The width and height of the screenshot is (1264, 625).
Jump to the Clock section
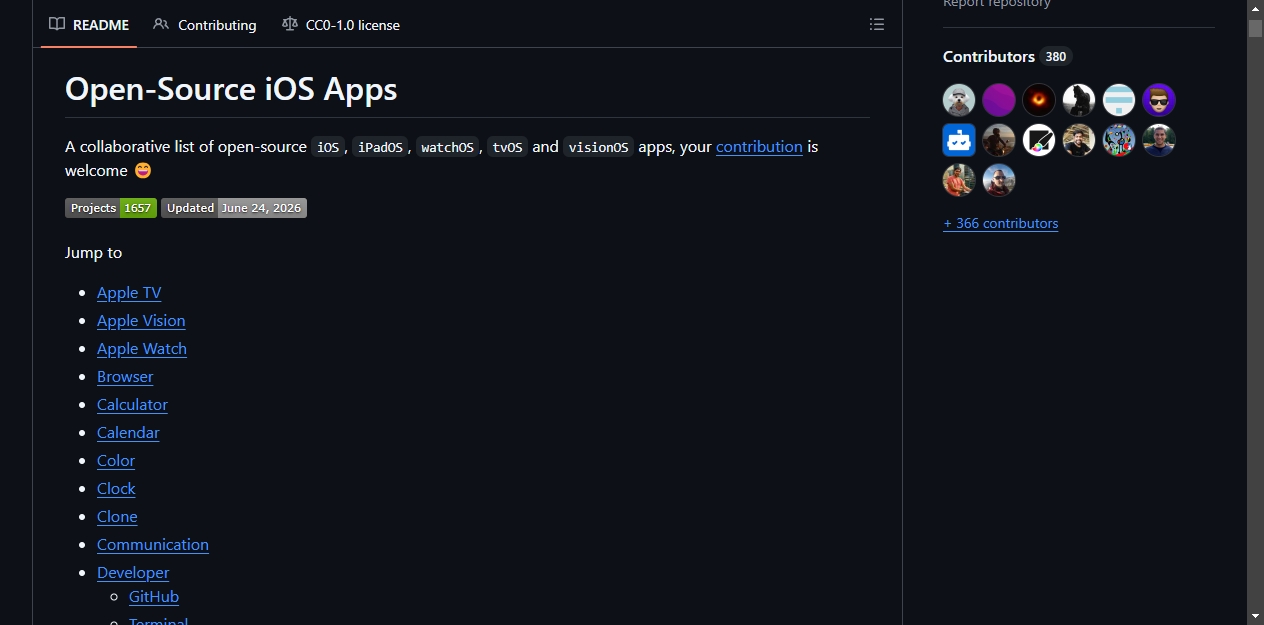116,489
